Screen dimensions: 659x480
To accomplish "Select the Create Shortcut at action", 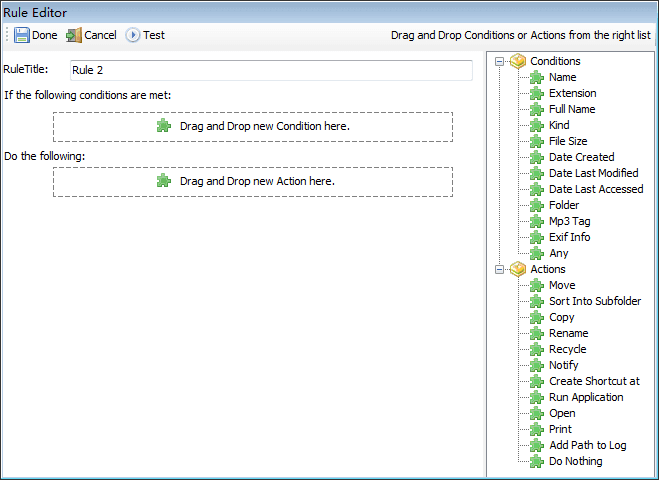I will (x=594, y=381).
